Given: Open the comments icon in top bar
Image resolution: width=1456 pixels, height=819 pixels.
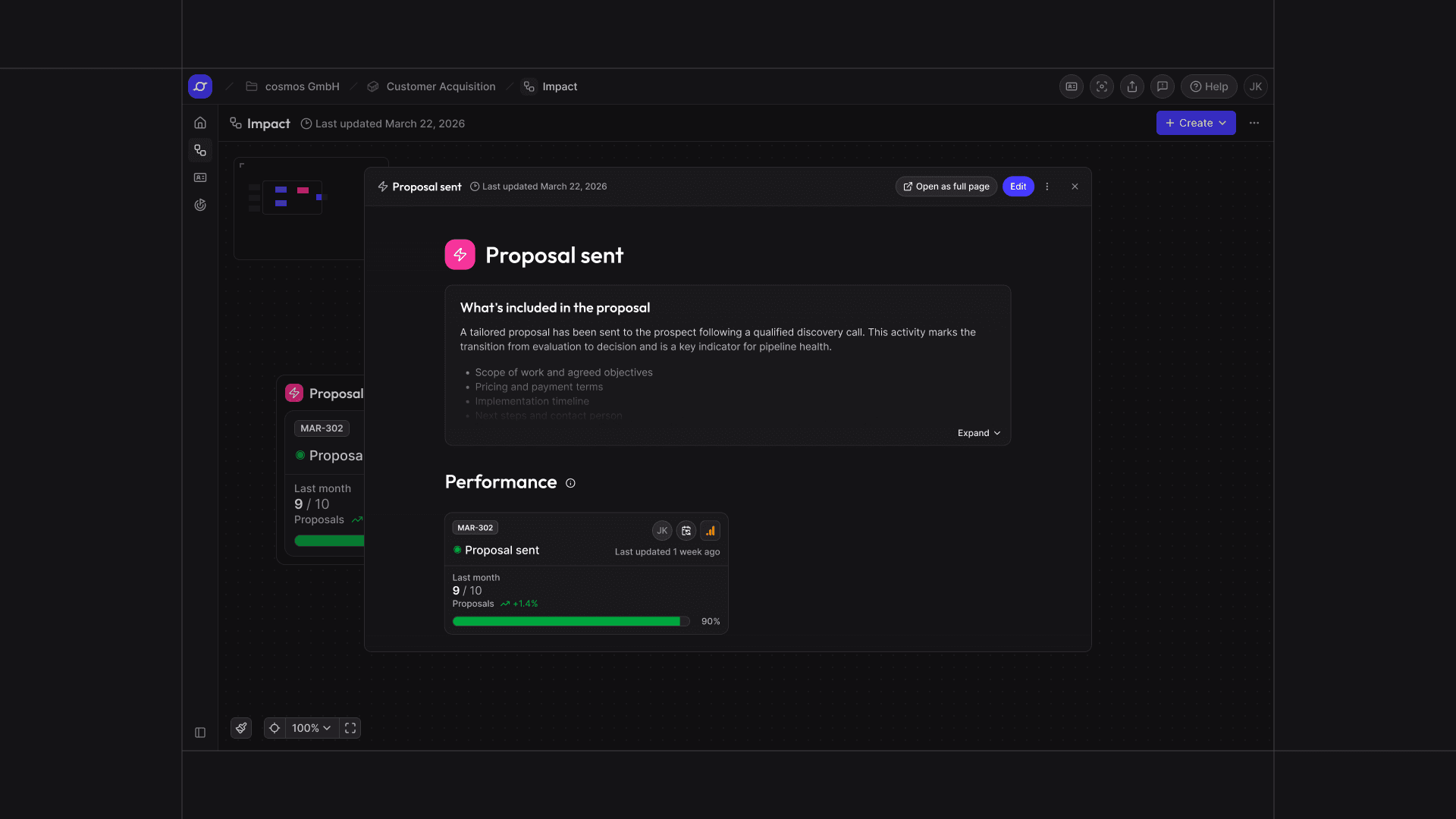Looking at the screenshot, I should tap(1163, 86).
